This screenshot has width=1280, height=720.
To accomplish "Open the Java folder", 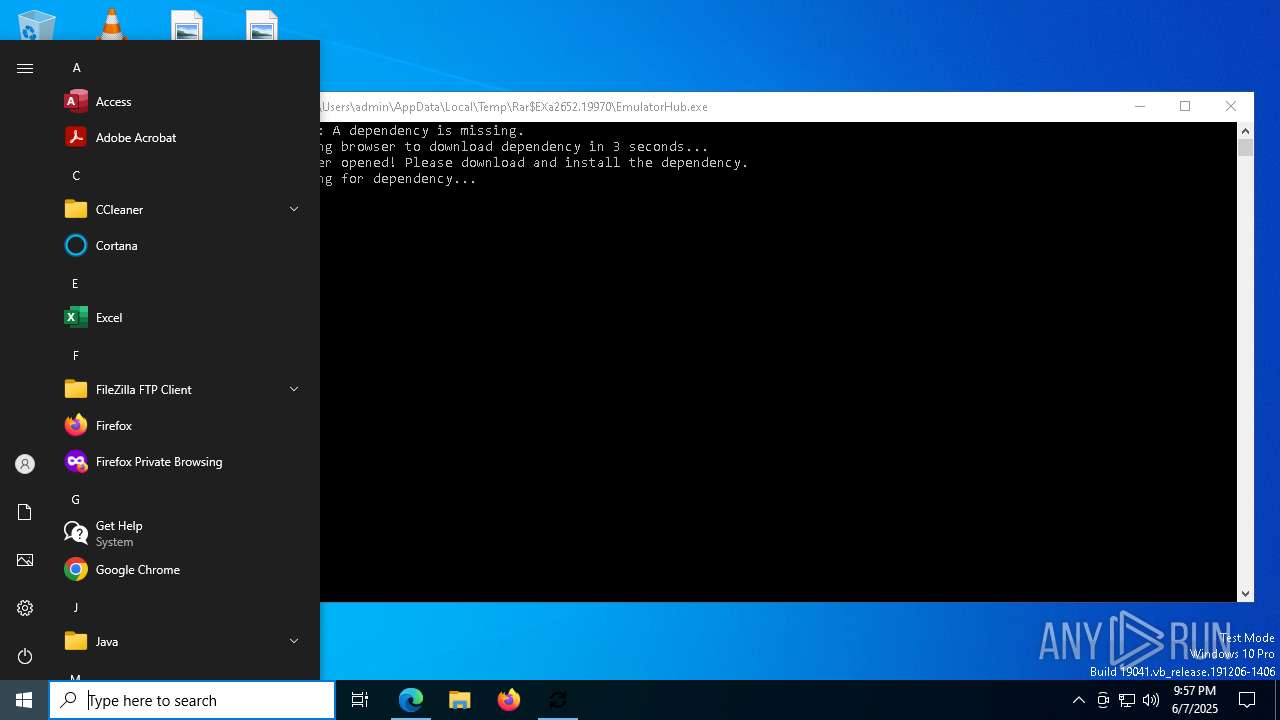I will click(x=184, y=641).
